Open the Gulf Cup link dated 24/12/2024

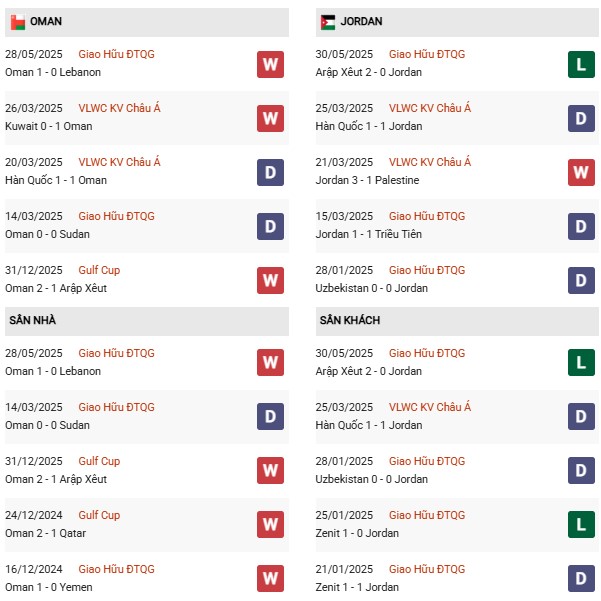click(99, 515)
